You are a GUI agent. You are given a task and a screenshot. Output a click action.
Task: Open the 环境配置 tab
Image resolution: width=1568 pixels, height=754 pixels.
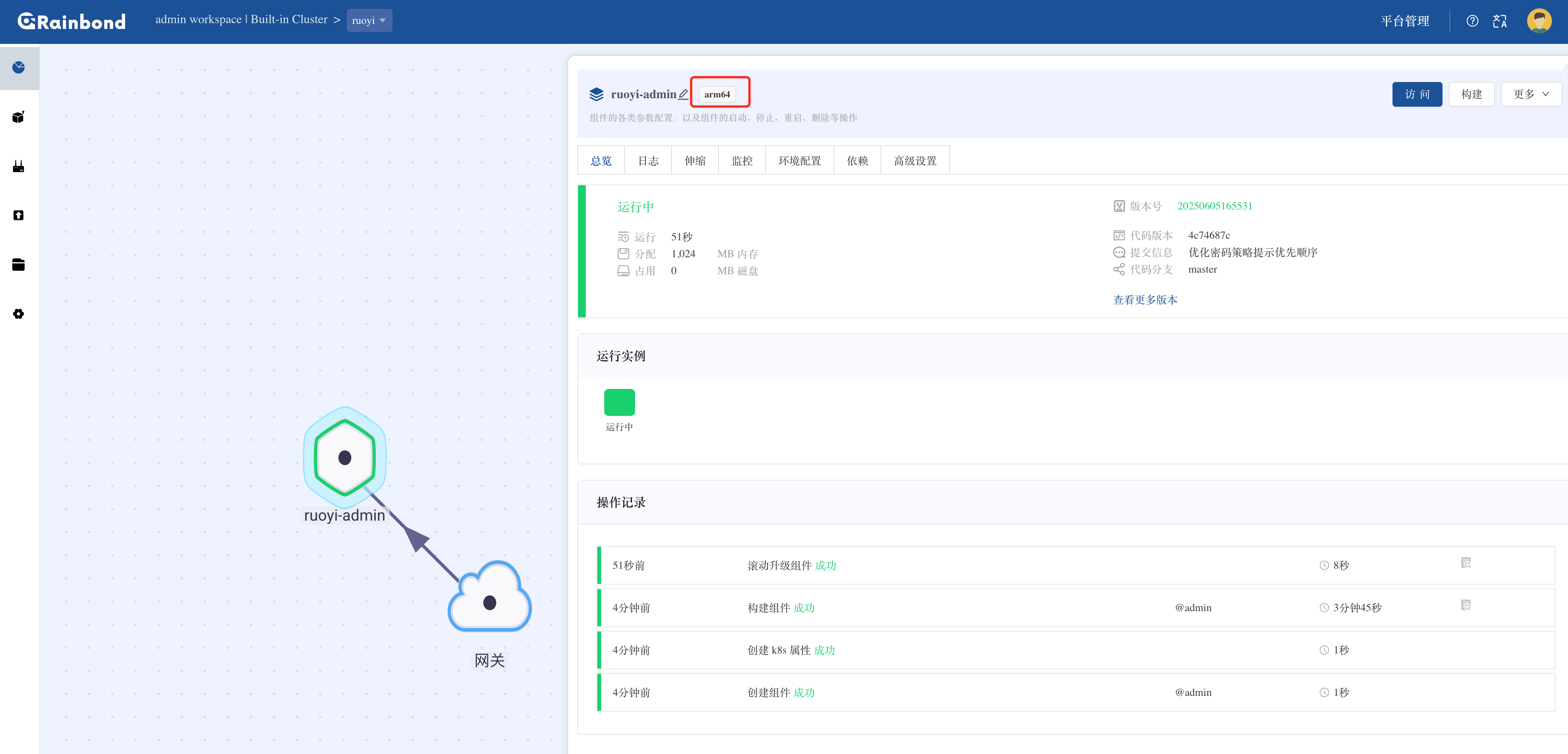(x=799, y=161)
